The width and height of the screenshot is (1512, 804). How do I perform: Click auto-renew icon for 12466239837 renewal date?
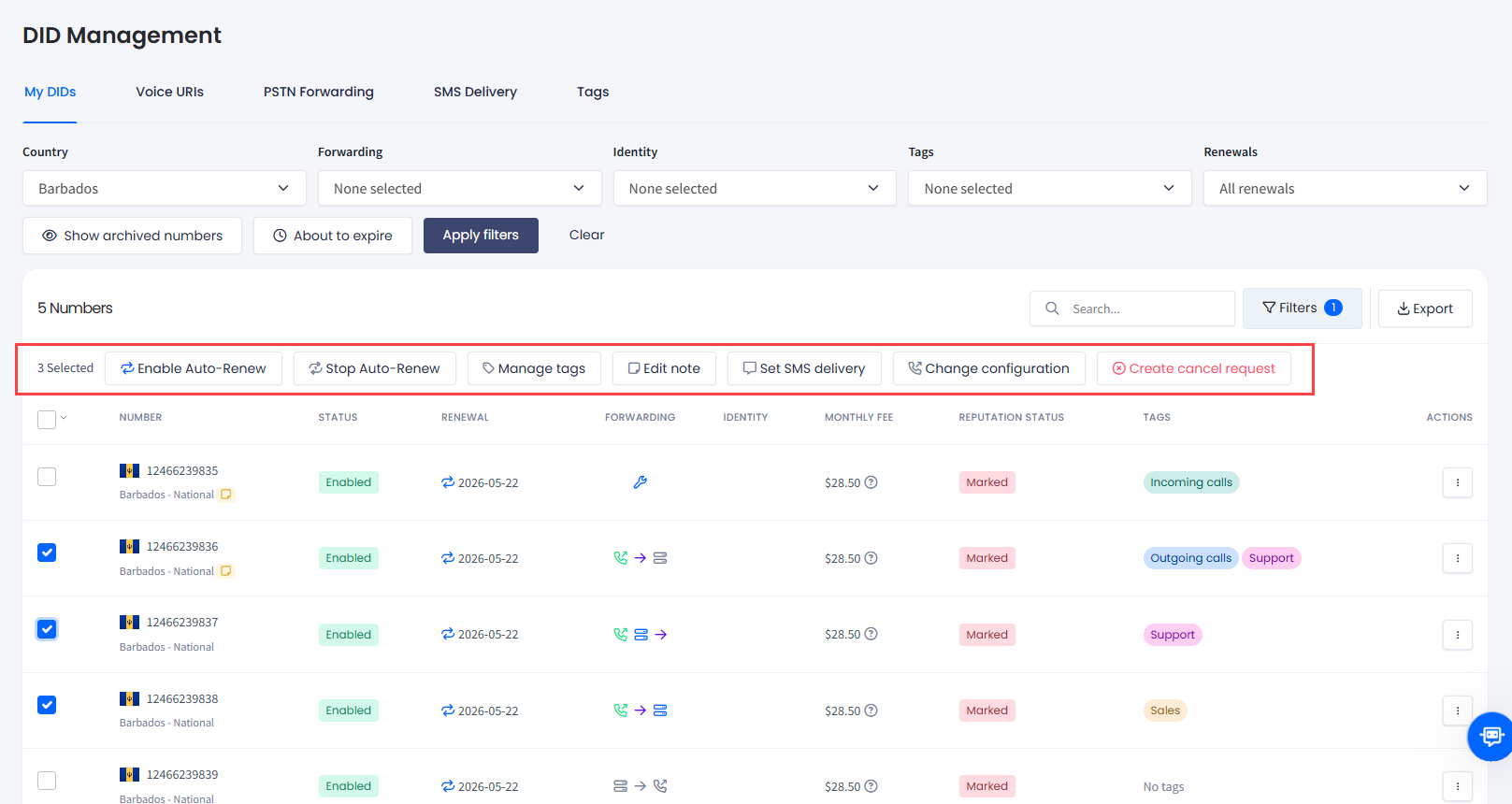click(x=448, y=634)
